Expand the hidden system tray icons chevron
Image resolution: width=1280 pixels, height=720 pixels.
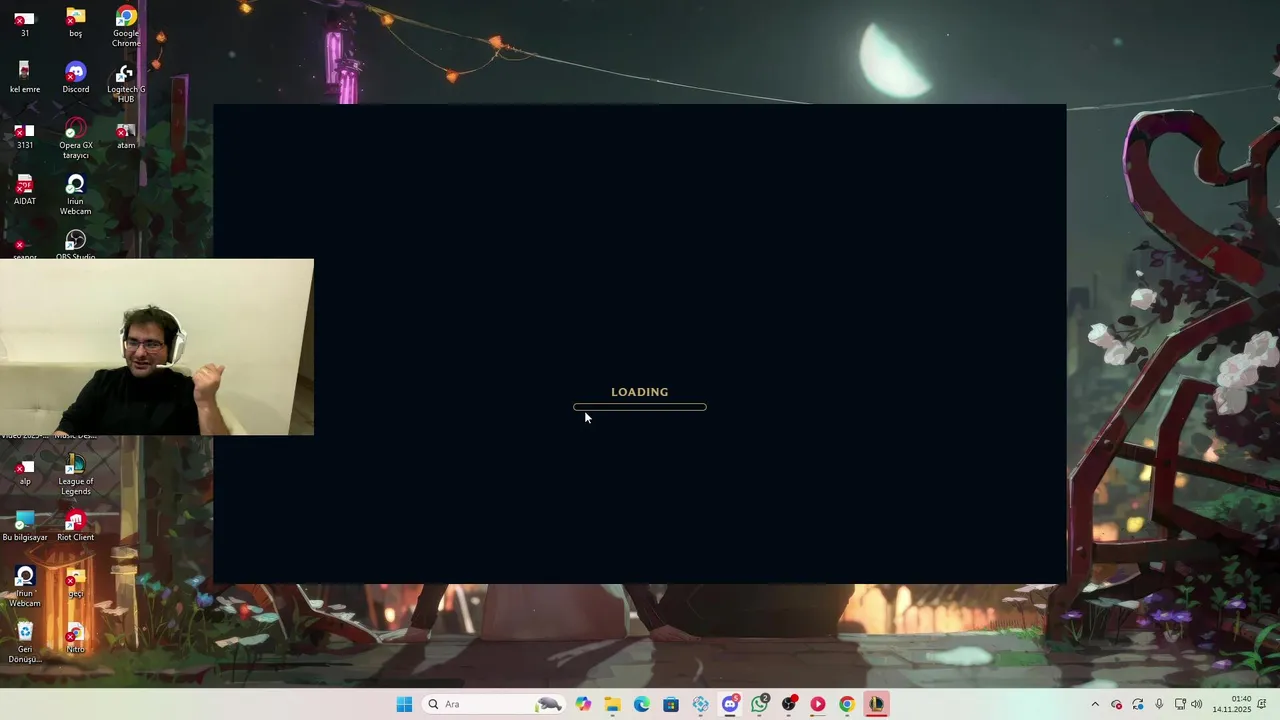point(1095,704)
